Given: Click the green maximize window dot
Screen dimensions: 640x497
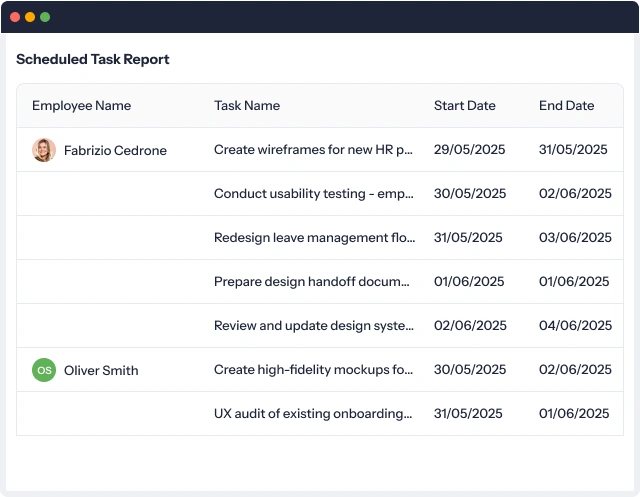Looking at the screenshot, I should 45,17.
